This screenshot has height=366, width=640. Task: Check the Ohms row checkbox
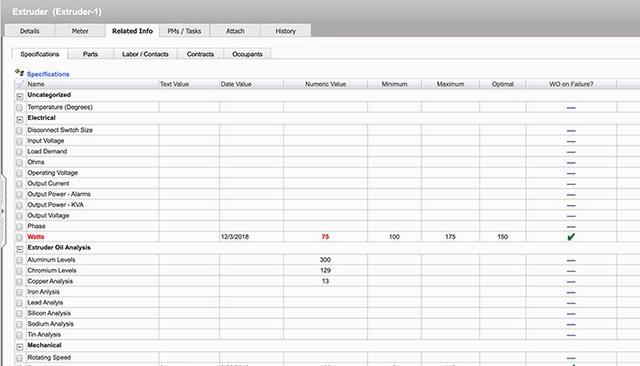19,162
